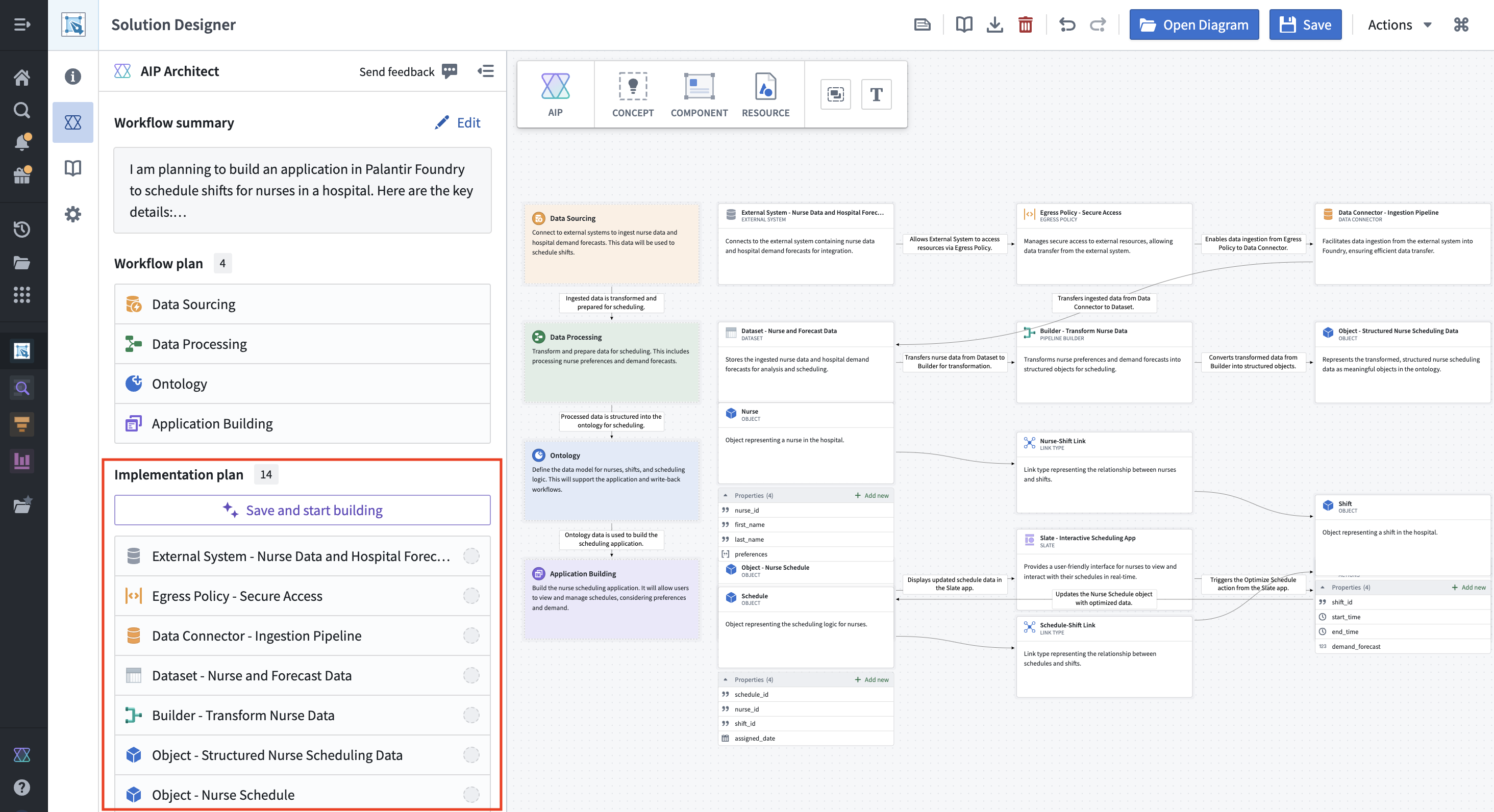Screen dimensions: 1494x812
Task: Click the blue Save button
Action: [x=1306, y=24]
